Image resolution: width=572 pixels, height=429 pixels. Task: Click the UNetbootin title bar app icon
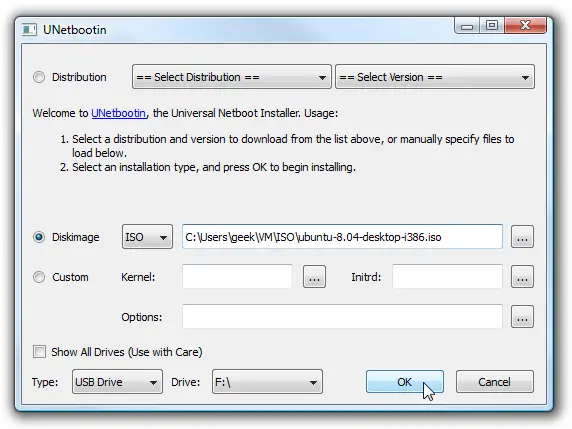[29, 30]
